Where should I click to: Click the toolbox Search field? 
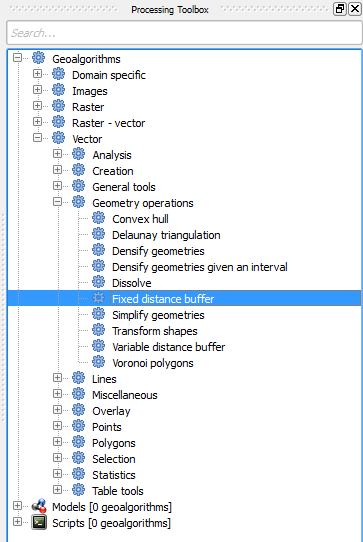click(184, 33)
